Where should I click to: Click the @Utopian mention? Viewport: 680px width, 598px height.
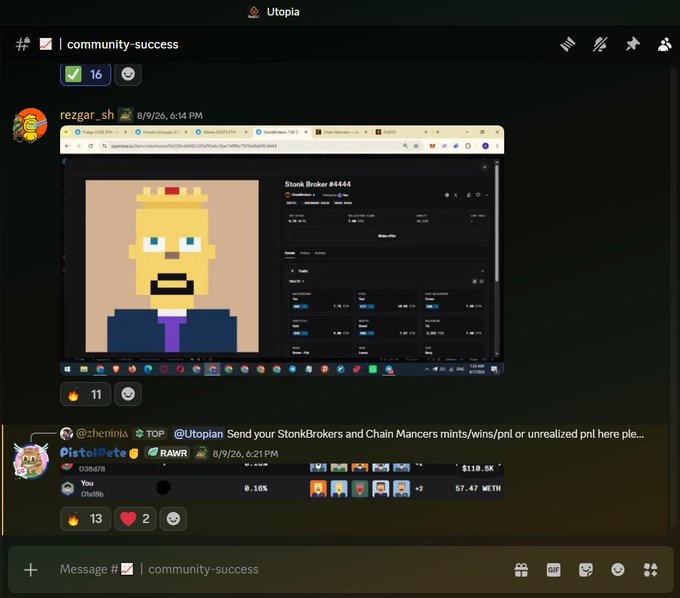coord(198,434)
